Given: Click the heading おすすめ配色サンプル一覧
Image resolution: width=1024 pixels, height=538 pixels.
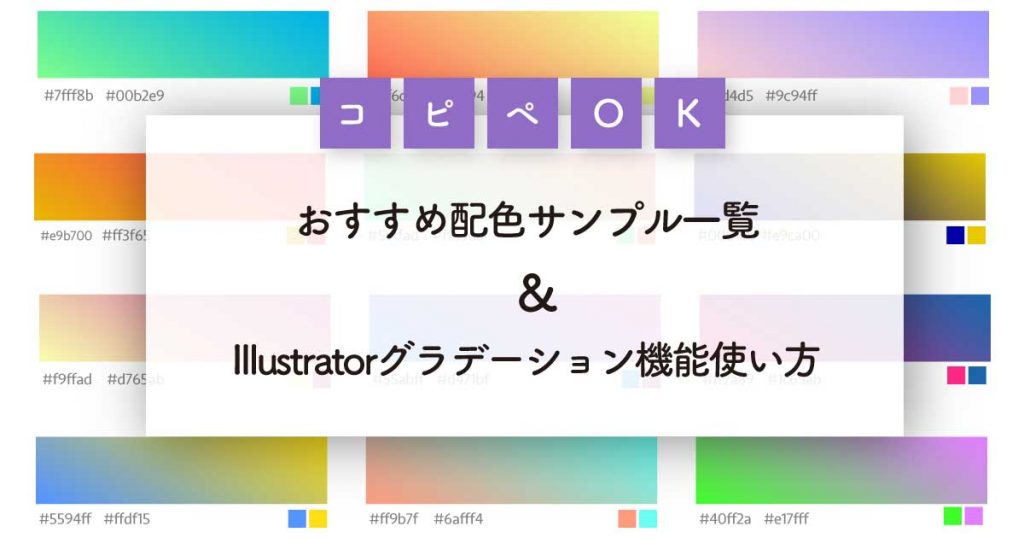Looking at the screenshot, I should point(528,220).
